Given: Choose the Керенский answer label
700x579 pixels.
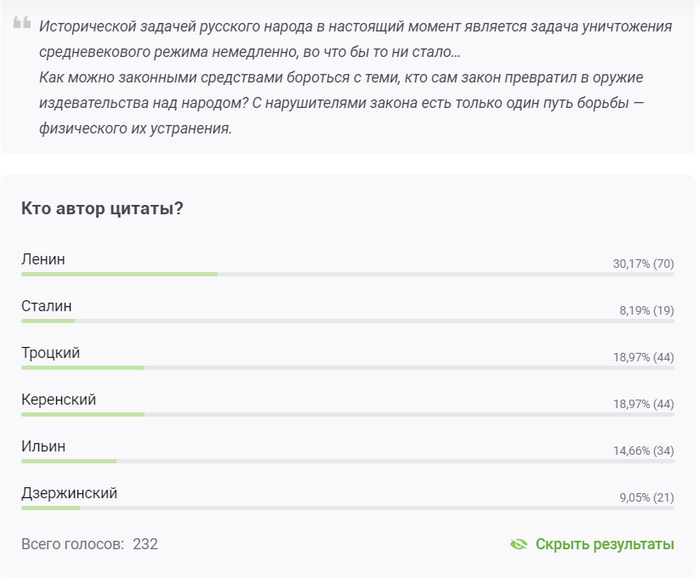Looking at the screenshot, I should tap(58, 400).
